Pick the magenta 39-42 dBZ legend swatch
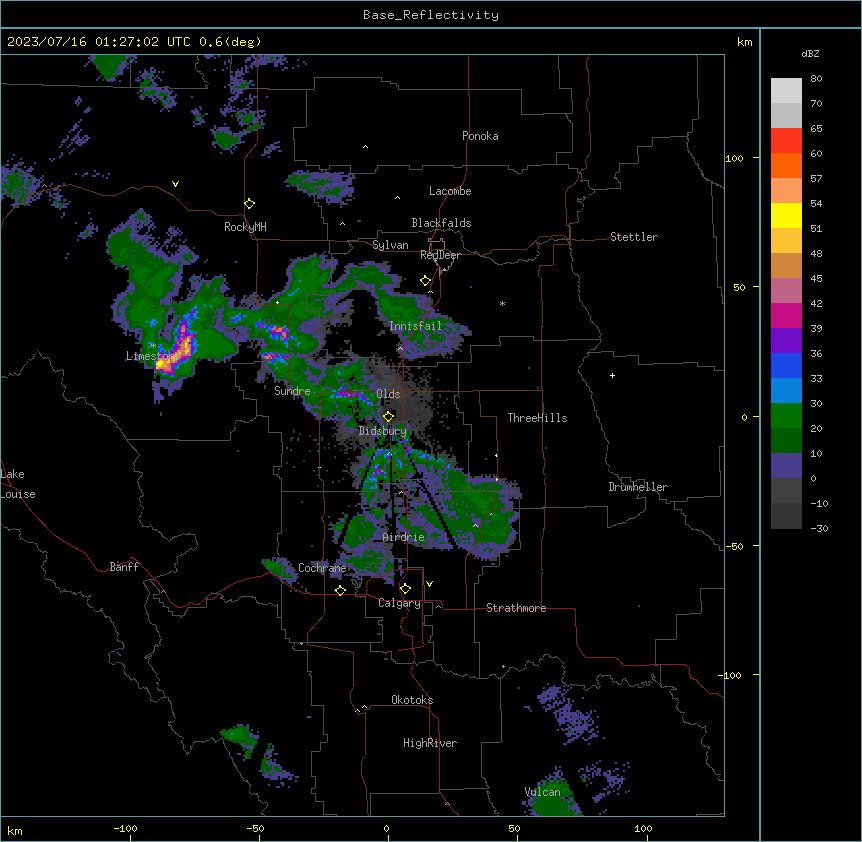Screen dimensions: 862x842 point(786,315)
